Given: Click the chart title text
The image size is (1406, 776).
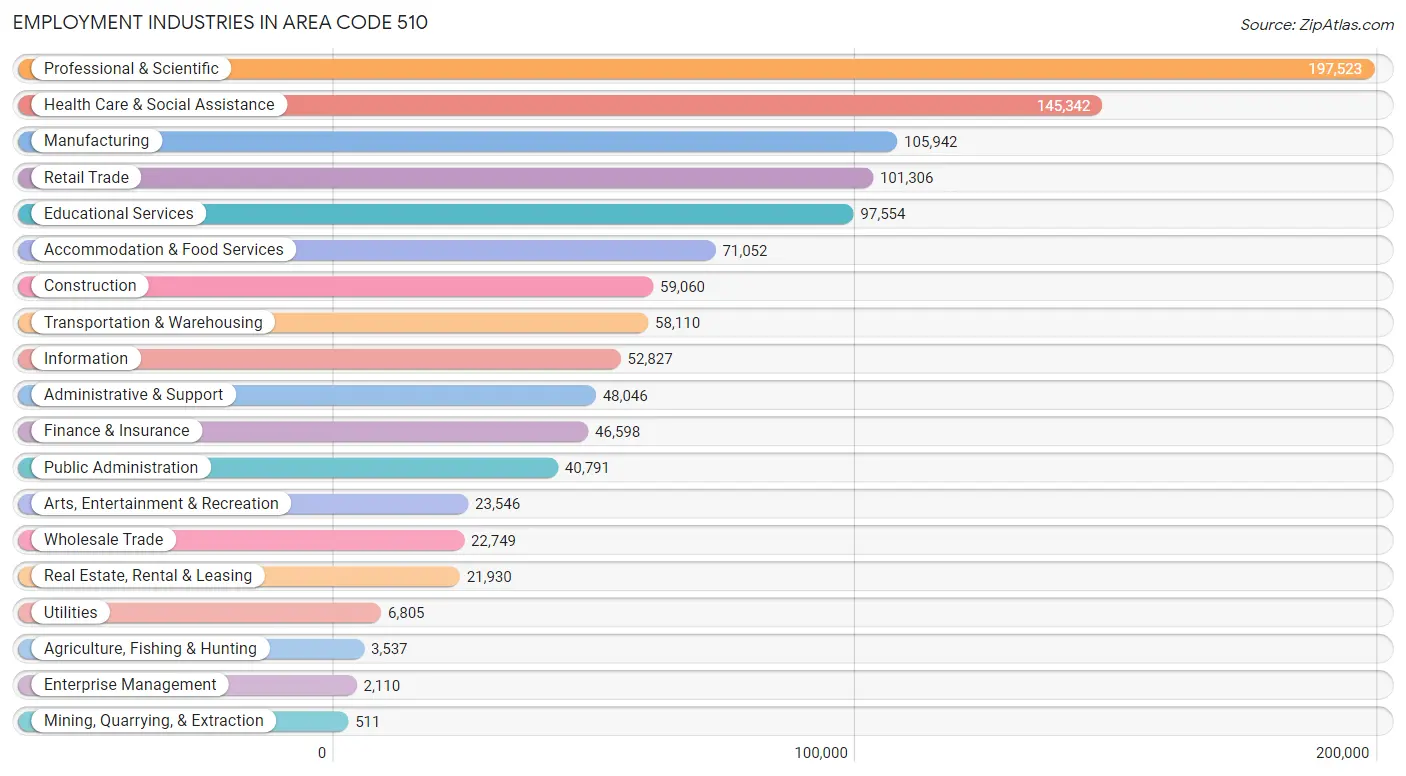Looking at the screenshot, I should tap(220, 22).
